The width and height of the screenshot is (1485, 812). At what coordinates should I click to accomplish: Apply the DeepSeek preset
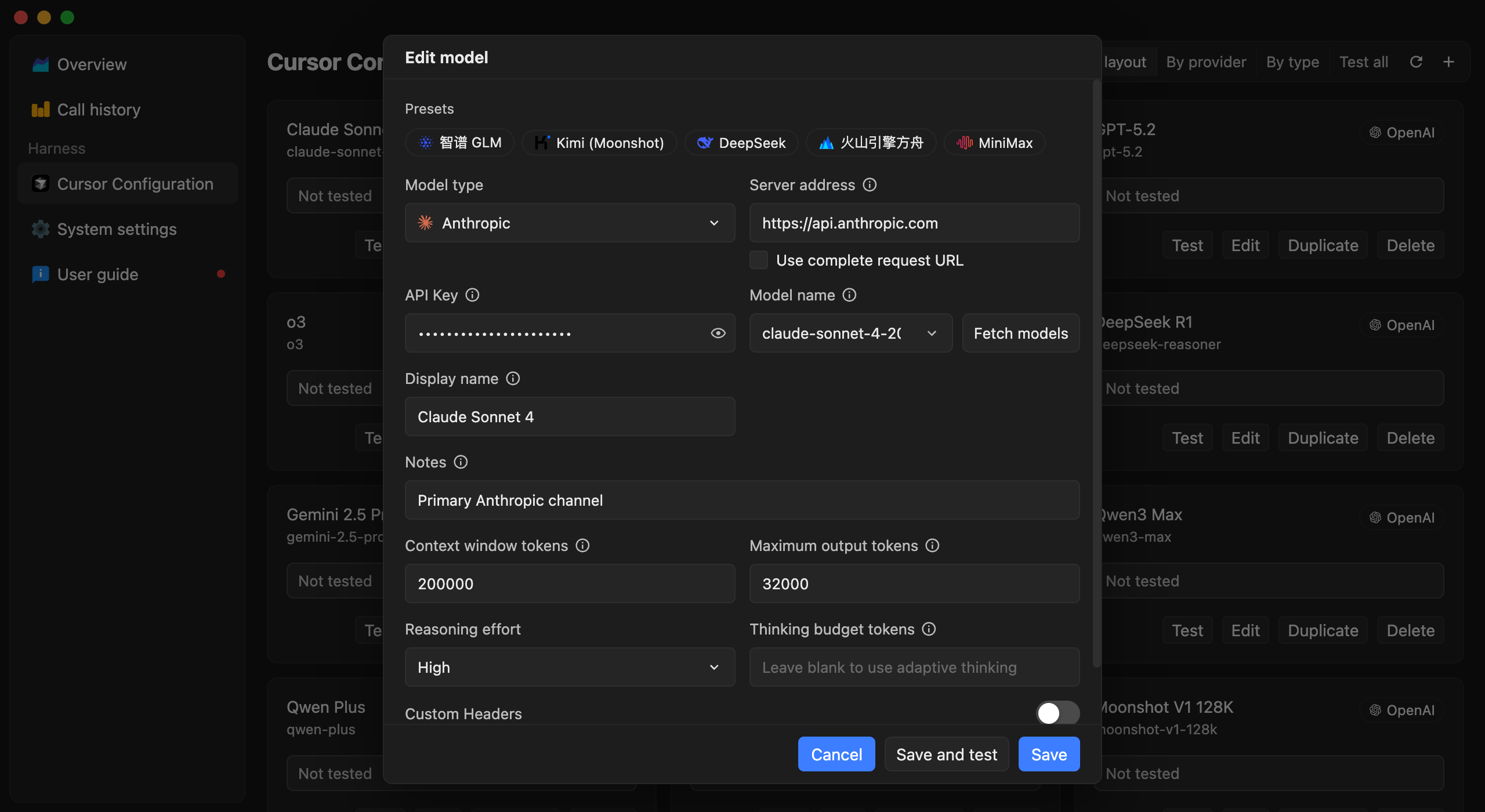741,143
